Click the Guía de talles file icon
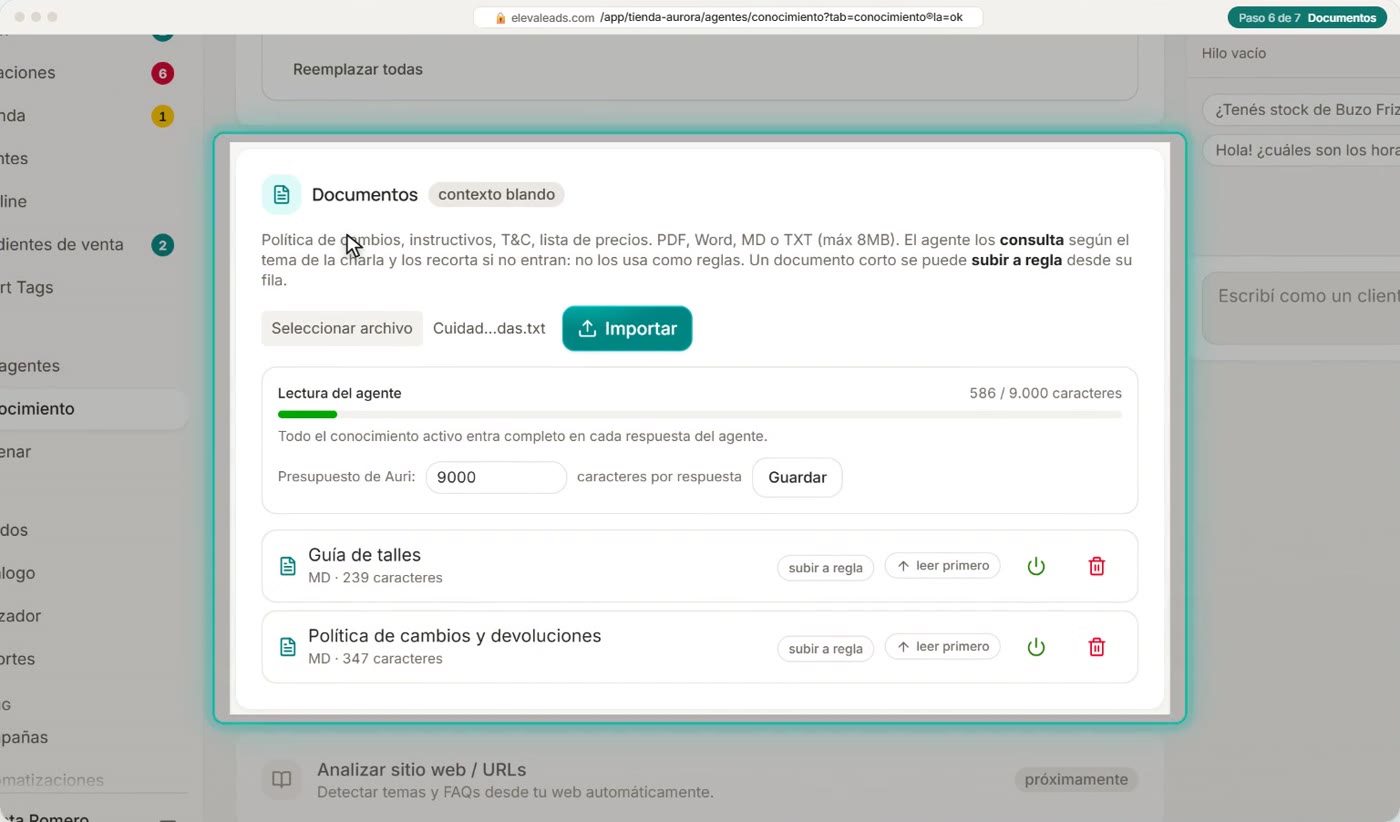Screen dimensions: 1400x822 (x=288, y=566)
